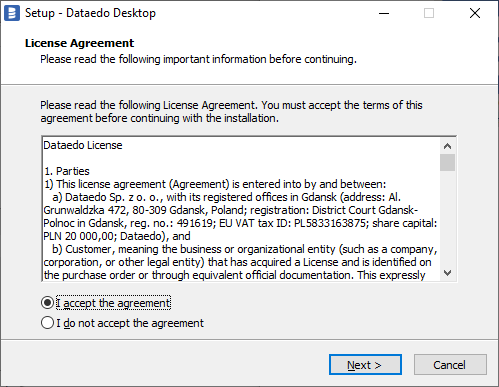The width and height of the screenshot is (499, 387).
Task: Click line 'PLN 20 000,00; Dataedo), and'
Action: point(117,236)
